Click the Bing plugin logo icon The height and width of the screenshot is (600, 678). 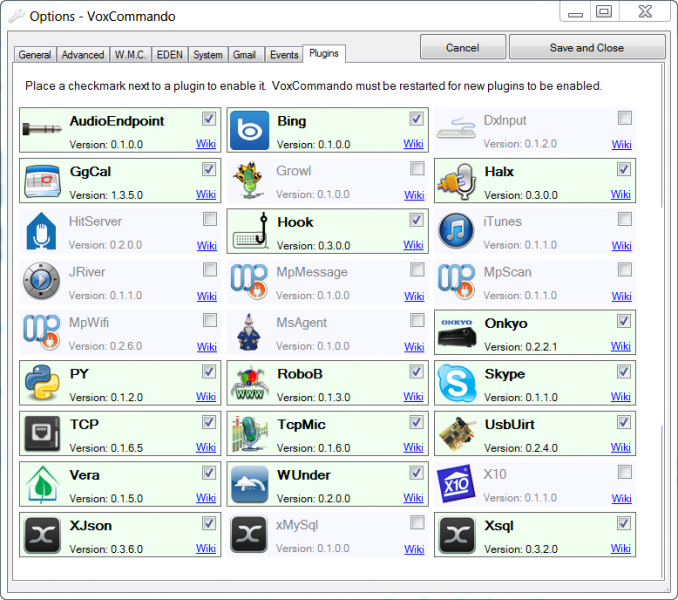[x=249, y=130]
